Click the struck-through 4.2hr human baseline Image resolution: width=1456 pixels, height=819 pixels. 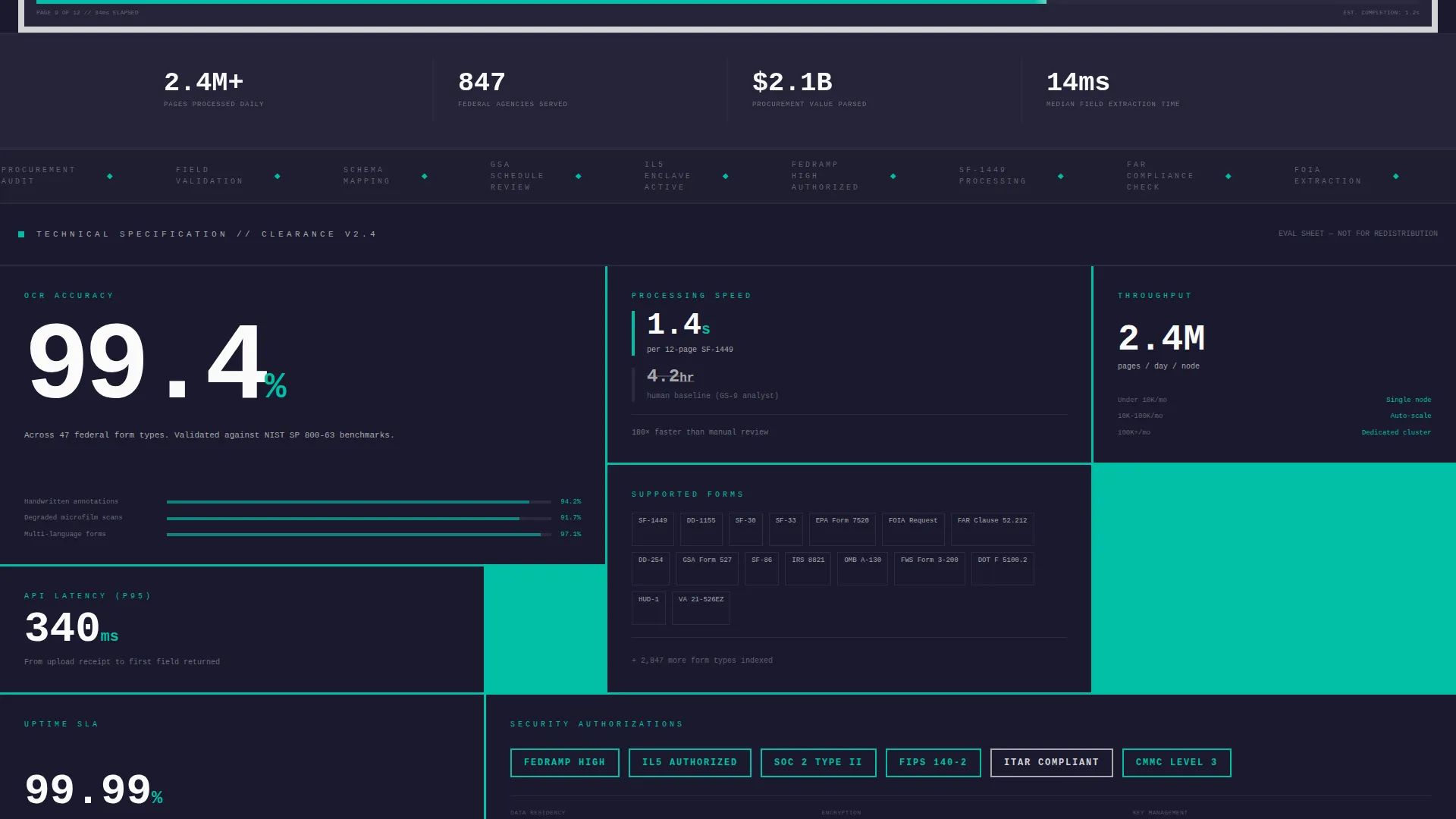[x=670, y=376]
